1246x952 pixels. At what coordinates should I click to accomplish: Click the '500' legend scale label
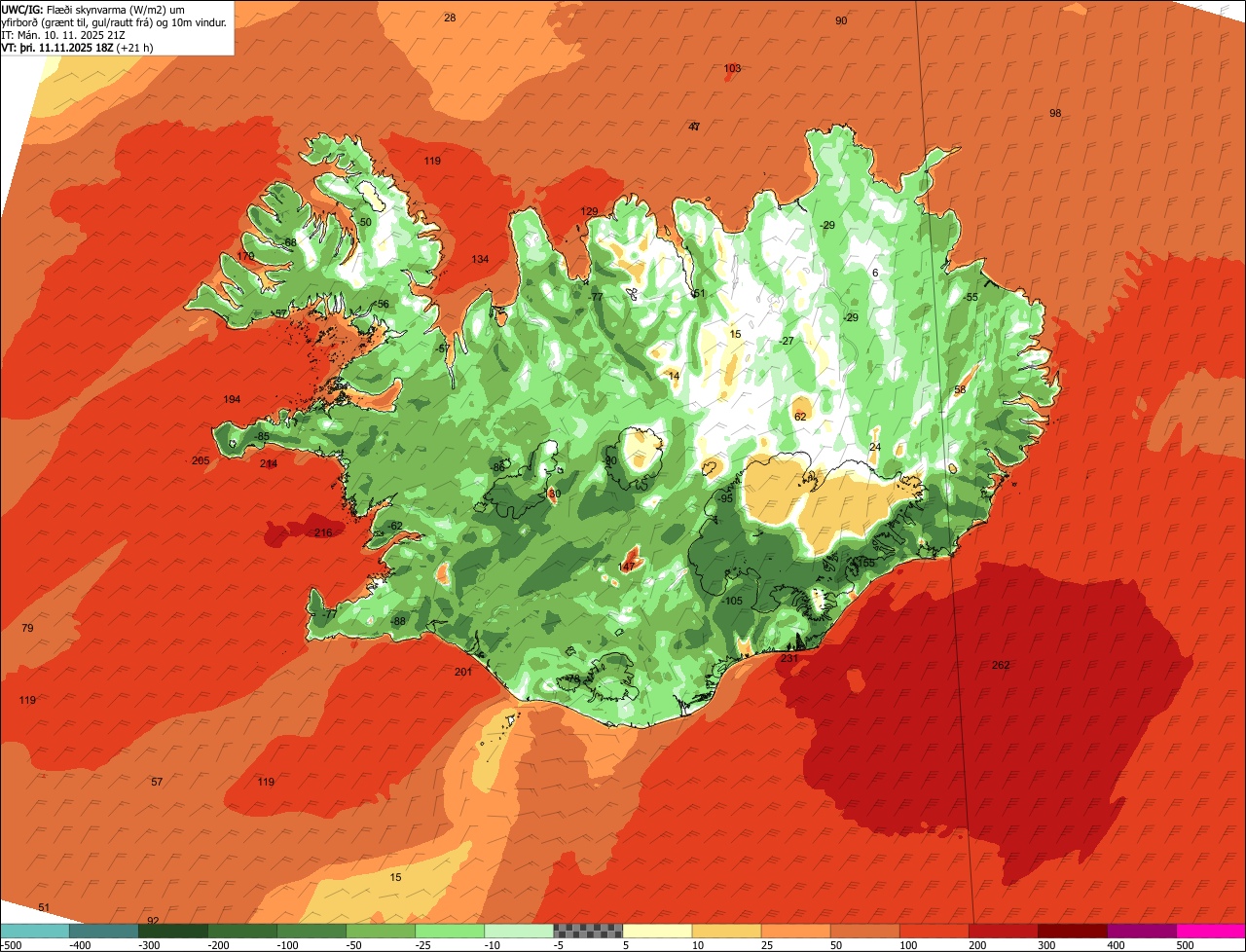1185,945
